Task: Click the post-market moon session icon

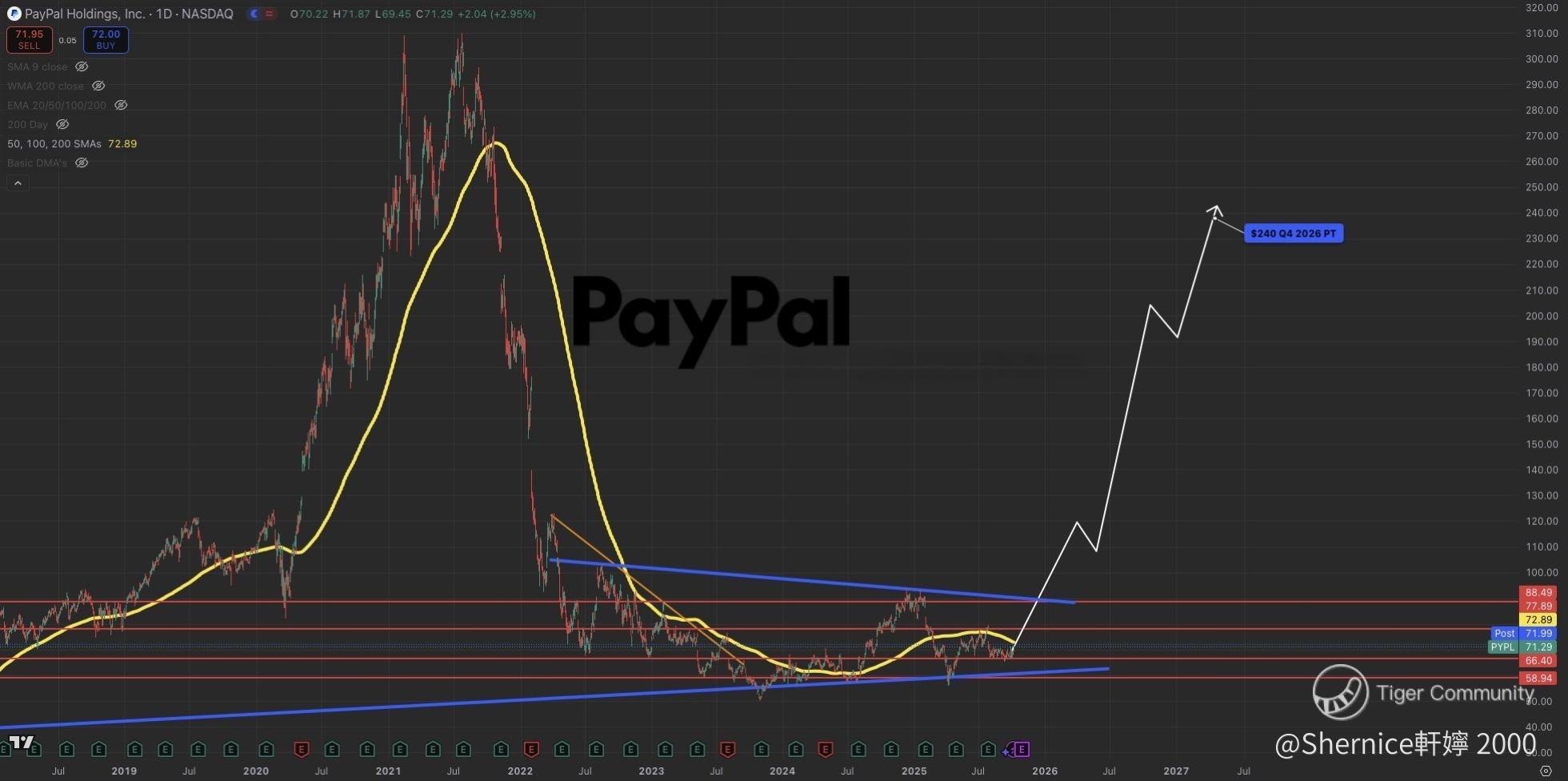Action: point(254,14)
